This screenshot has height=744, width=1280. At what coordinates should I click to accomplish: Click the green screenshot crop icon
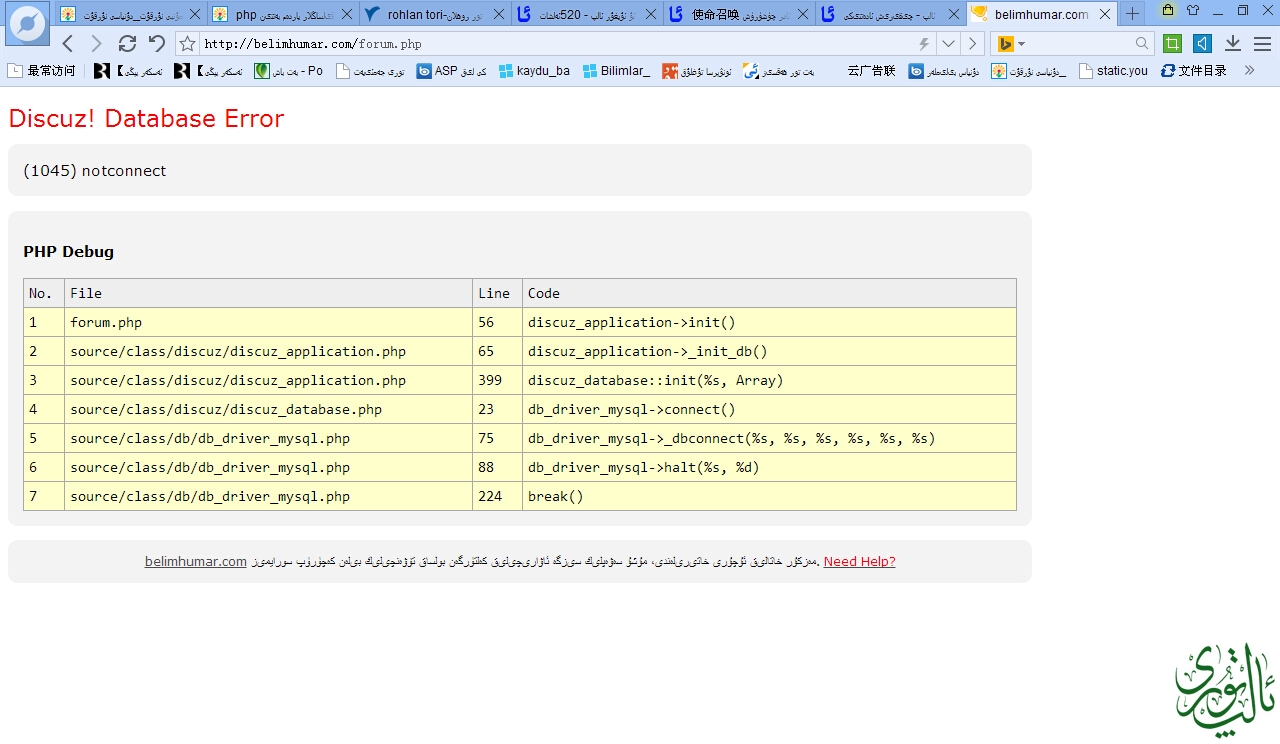click(x=1173, y=44)
